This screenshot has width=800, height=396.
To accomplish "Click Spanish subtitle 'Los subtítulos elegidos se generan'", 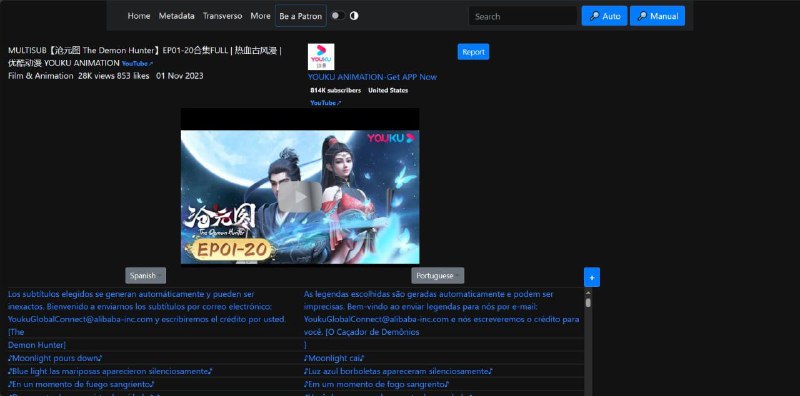I will 147,313.
